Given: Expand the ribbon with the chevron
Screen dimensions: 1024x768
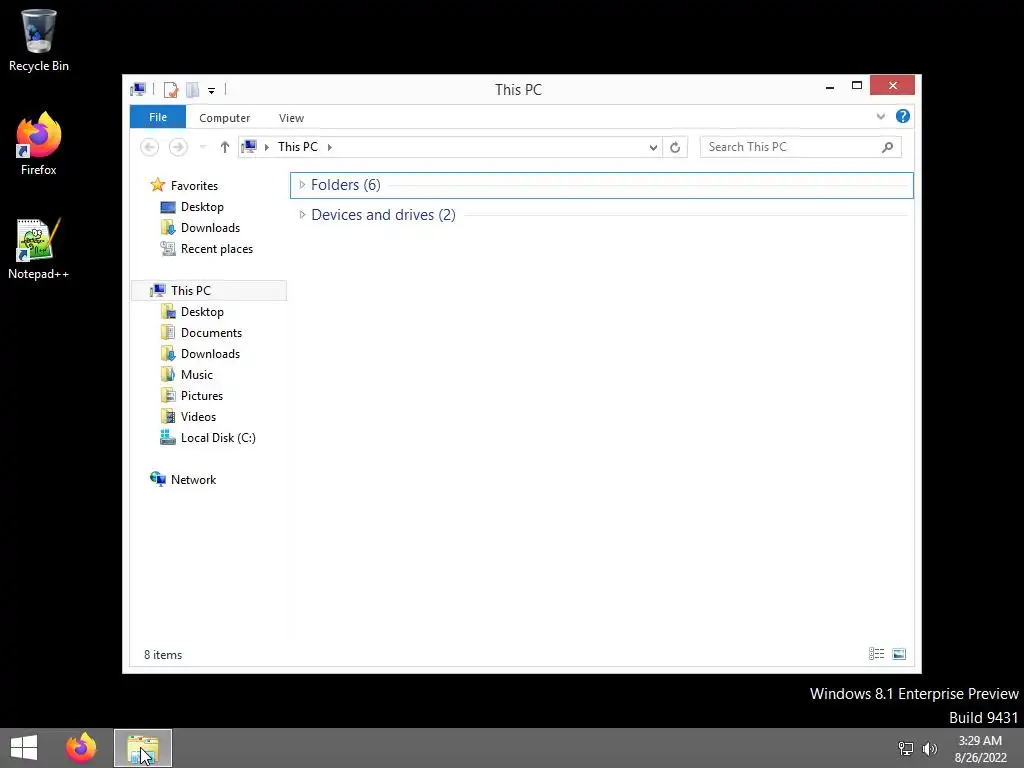Looking at the screenshot, I should [x=880, y=116].
